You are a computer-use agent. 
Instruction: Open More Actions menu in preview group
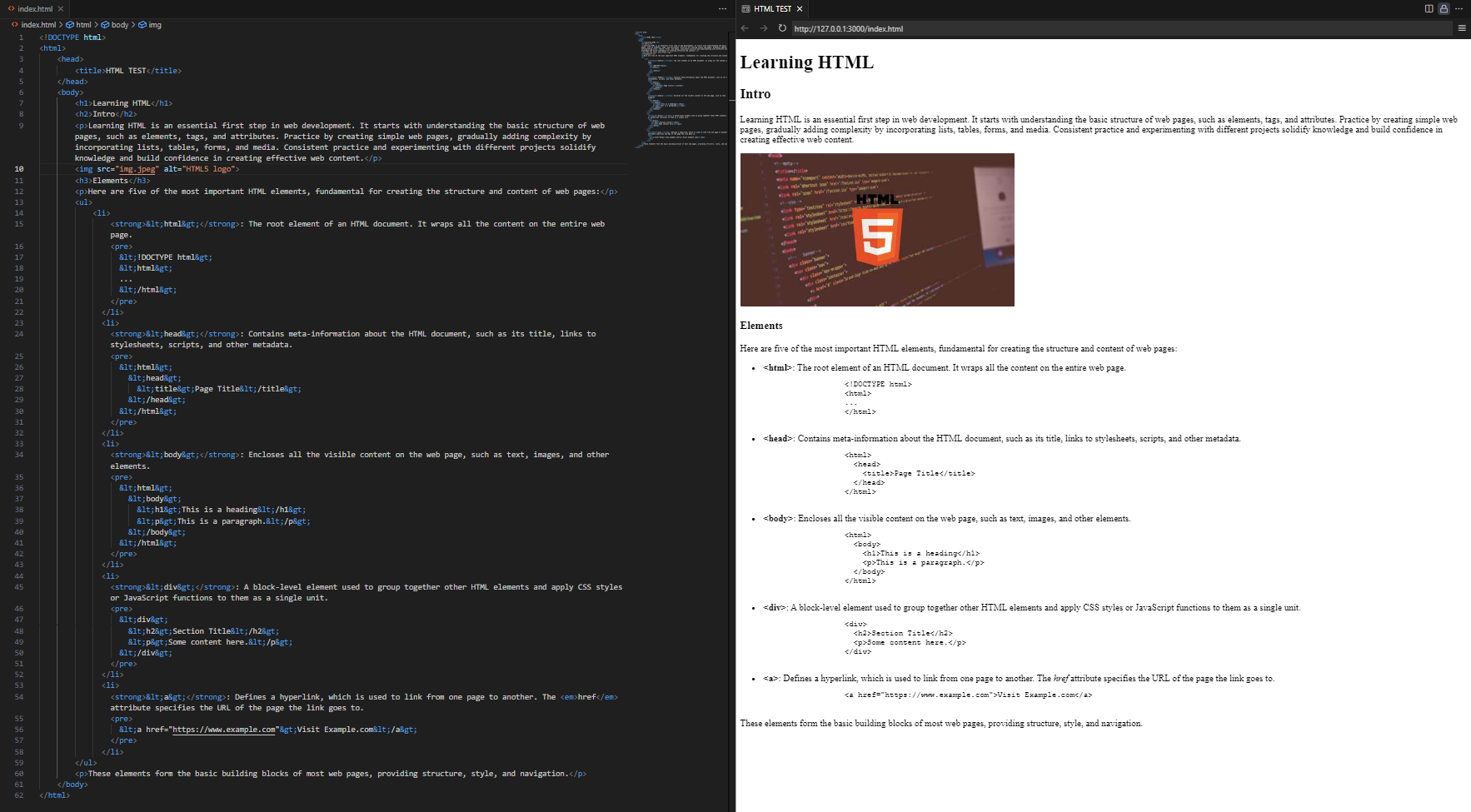(1459, 9)
